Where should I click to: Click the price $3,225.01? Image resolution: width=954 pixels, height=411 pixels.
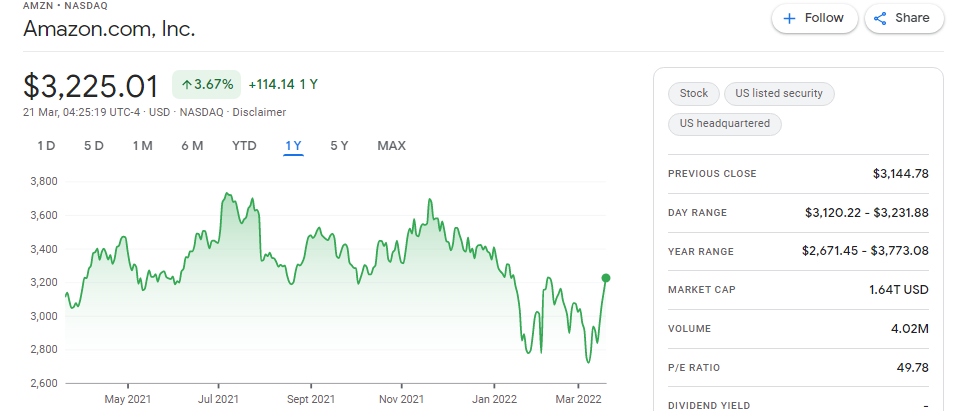[x=91, y=86]
